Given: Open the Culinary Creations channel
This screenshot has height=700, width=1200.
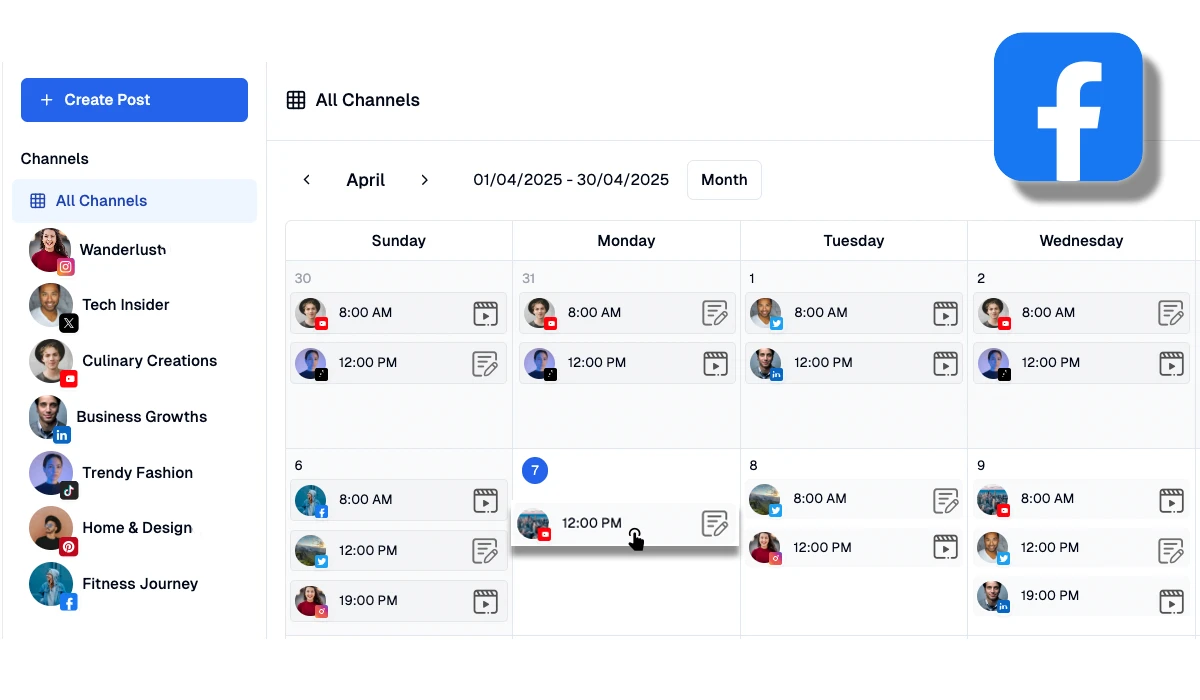Looking at the screenshot, I should 123,361.
